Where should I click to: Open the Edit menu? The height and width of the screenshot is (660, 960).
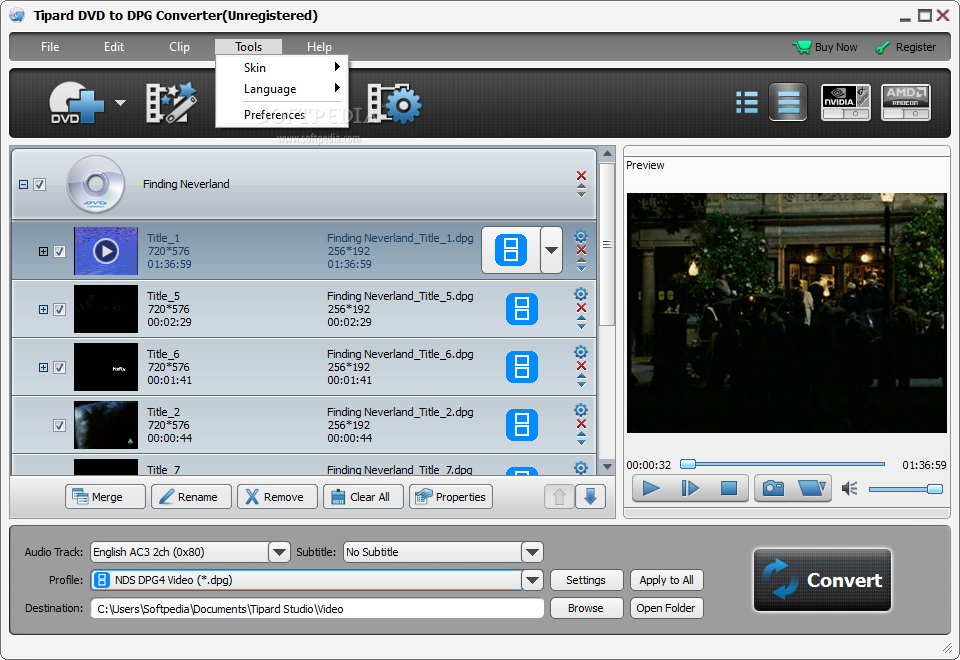(x=114, y=47)
